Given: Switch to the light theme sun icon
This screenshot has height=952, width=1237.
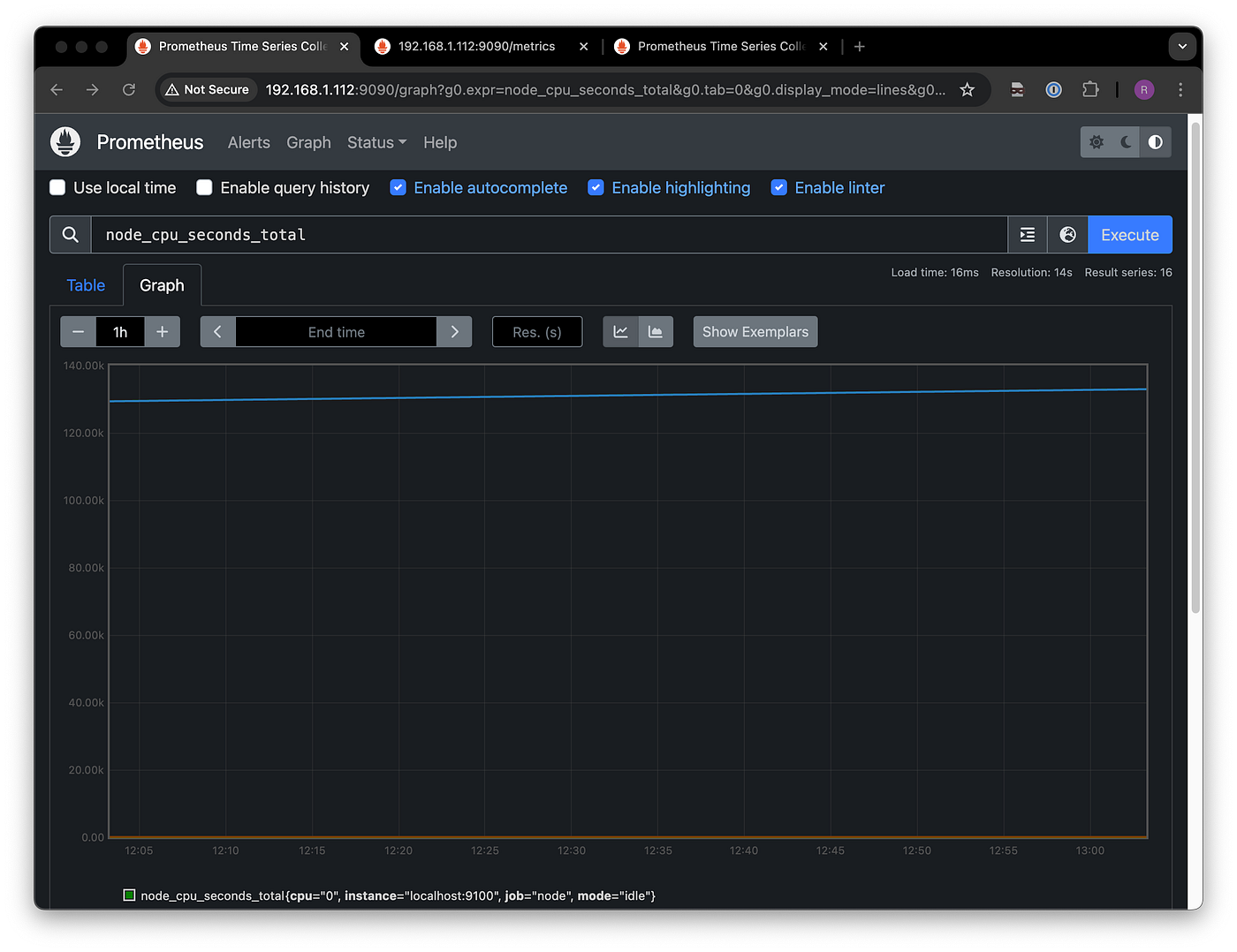Looking at the screenshot, I should [x=1097, y=142].
